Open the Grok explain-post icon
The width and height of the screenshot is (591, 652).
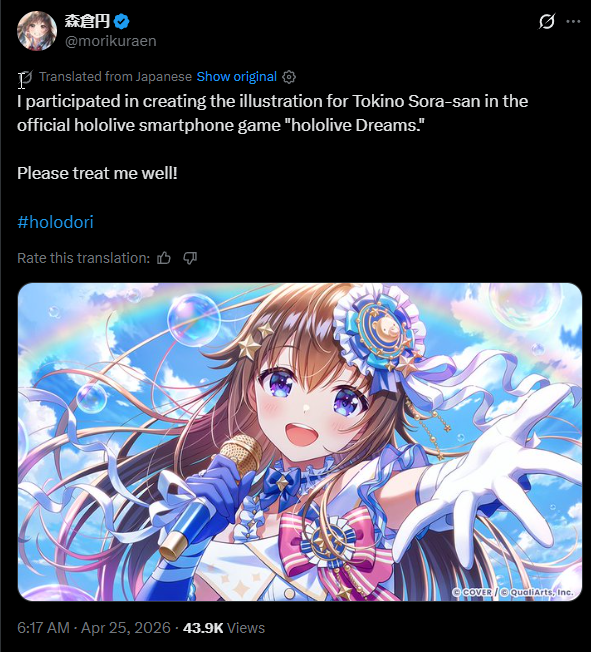point(546,21)
